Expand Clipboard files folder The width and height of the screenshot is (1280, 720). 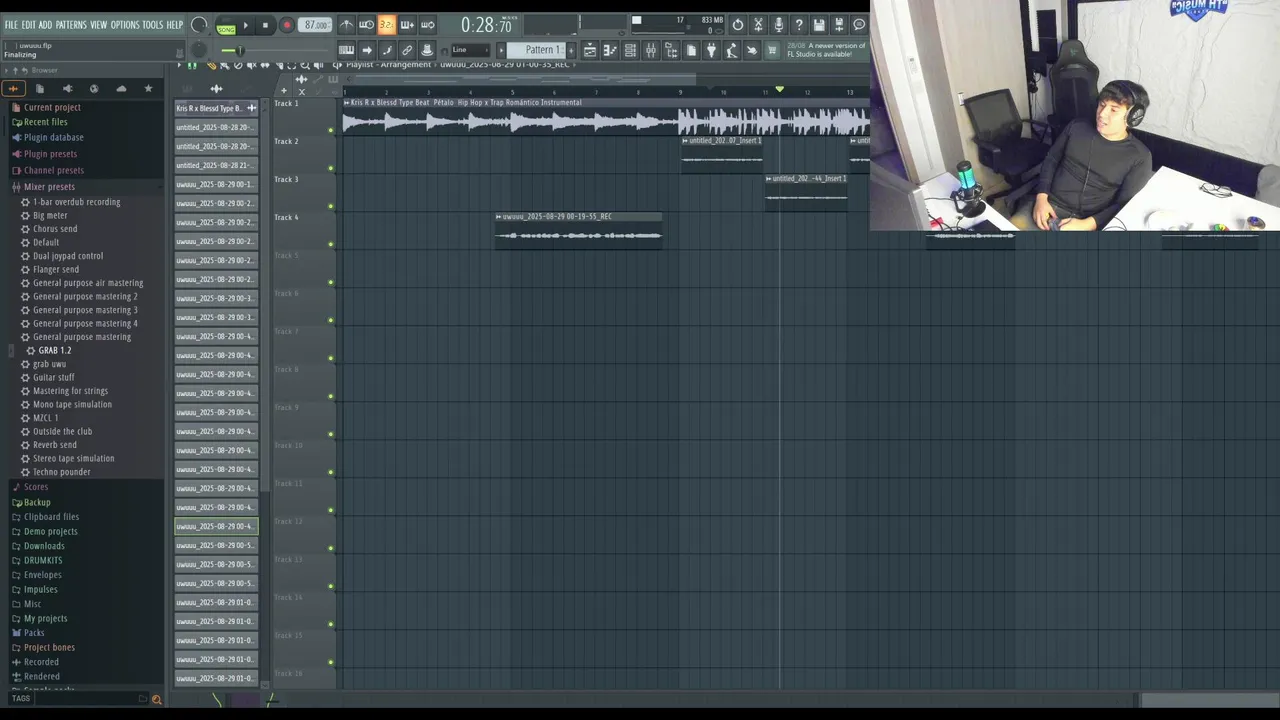(x=51, y=517)
